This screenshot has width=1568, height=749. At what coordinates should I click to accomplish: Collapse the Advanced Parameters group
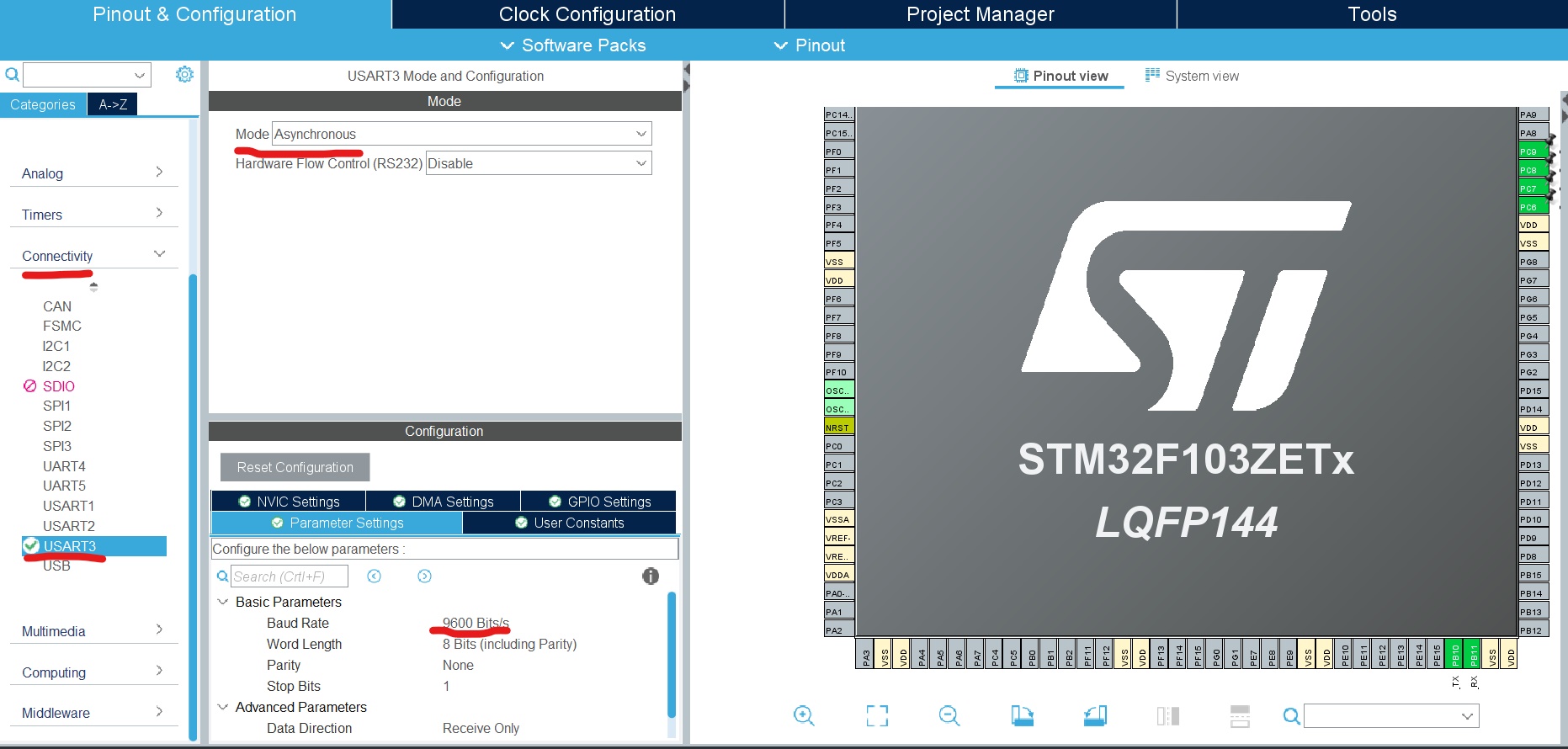223,707
